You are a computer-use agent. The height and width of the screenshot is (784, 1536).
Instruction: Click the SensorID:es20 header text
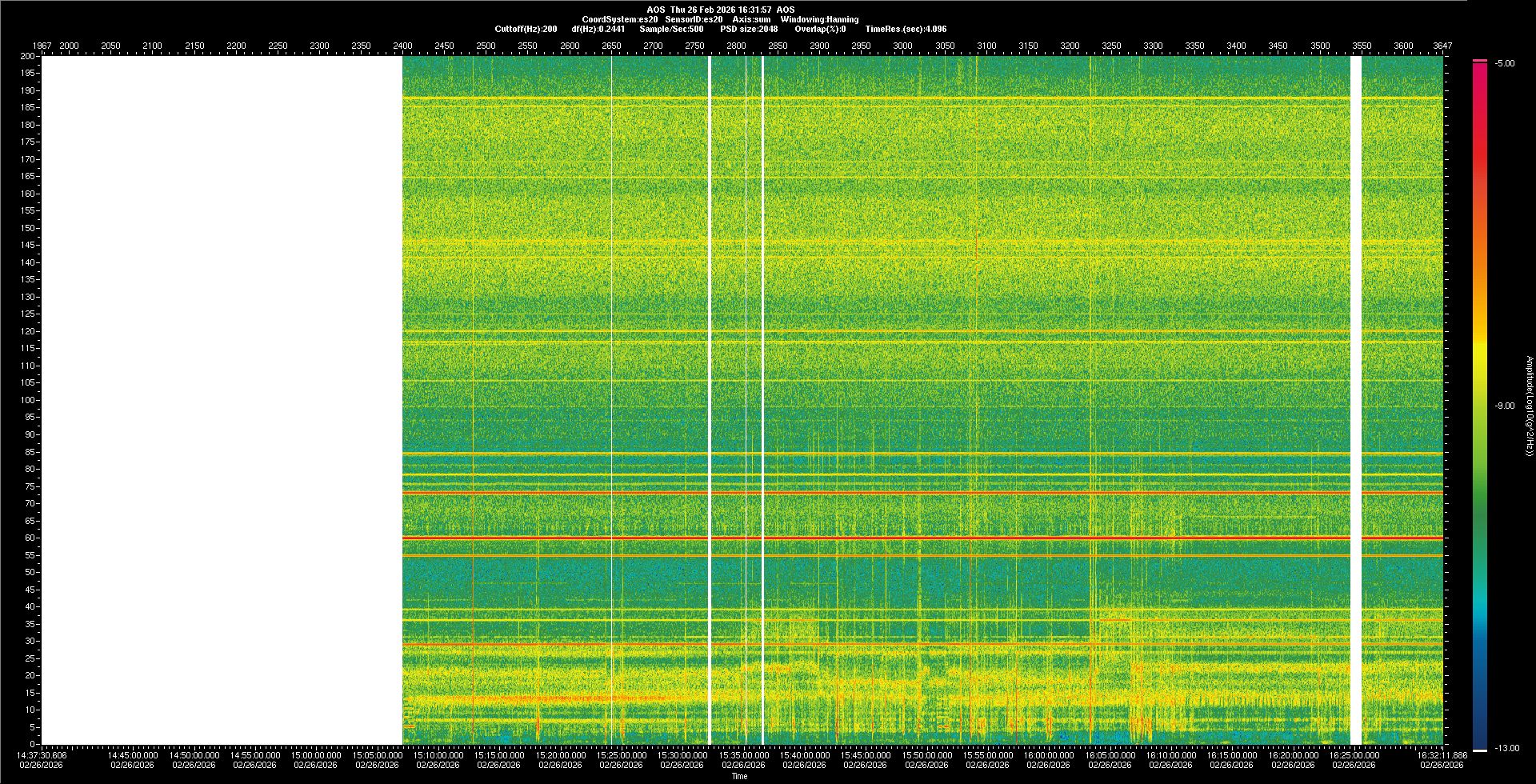click(694, 19)
